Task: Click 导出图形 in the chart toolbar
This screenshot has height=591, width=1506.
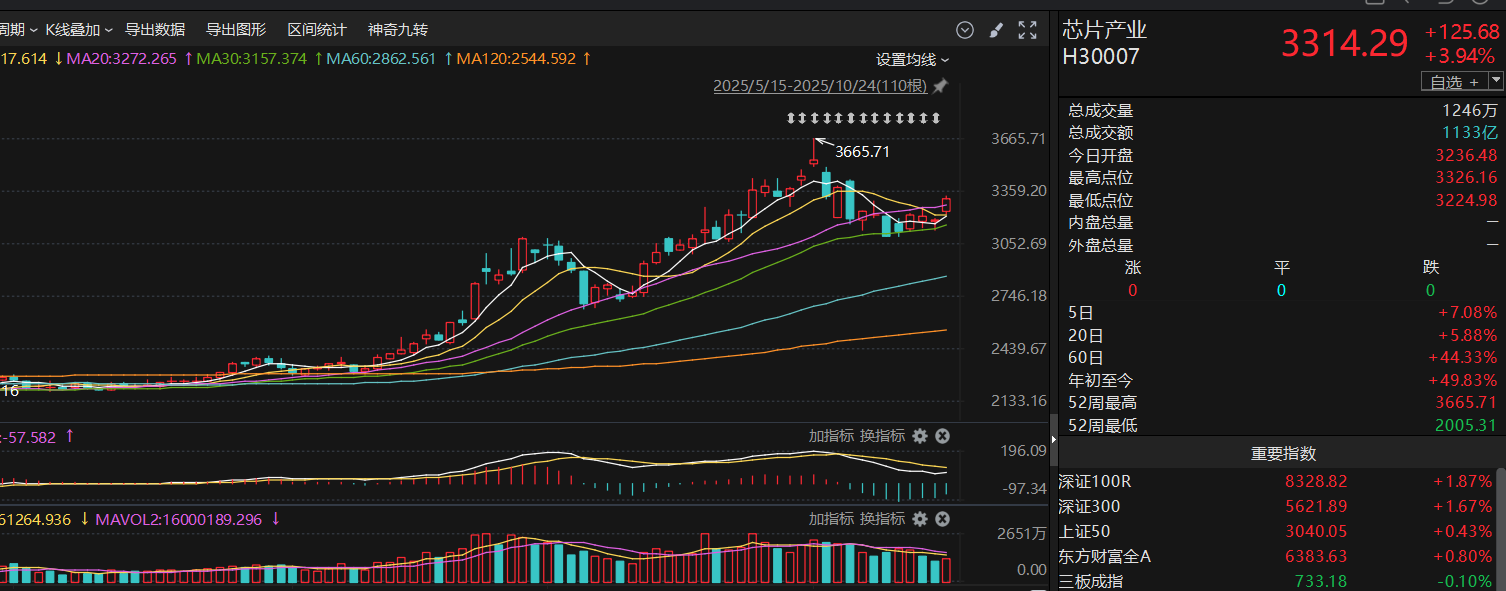Action: (236, 30)
